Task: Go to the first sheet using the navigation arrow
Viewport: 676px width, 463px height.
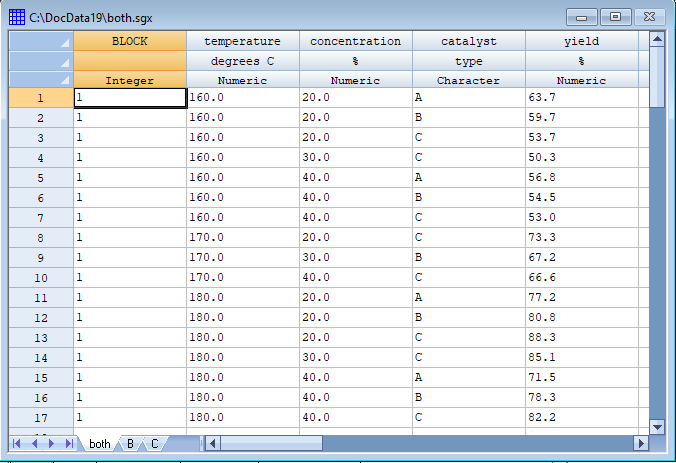Action: tap(18, 443)
